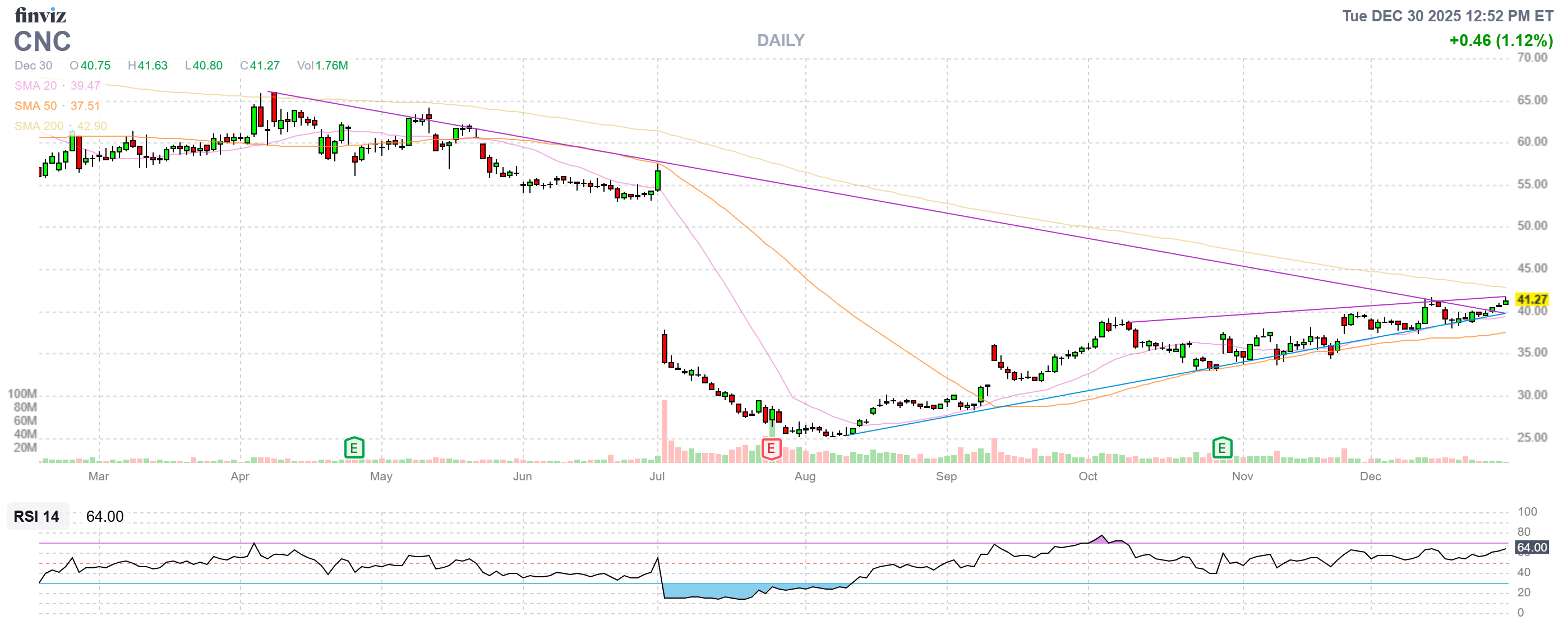1568x630 pixels.
Task: Click the RSI 64.00 value badge on right
Action: [x=1531, y=547]
